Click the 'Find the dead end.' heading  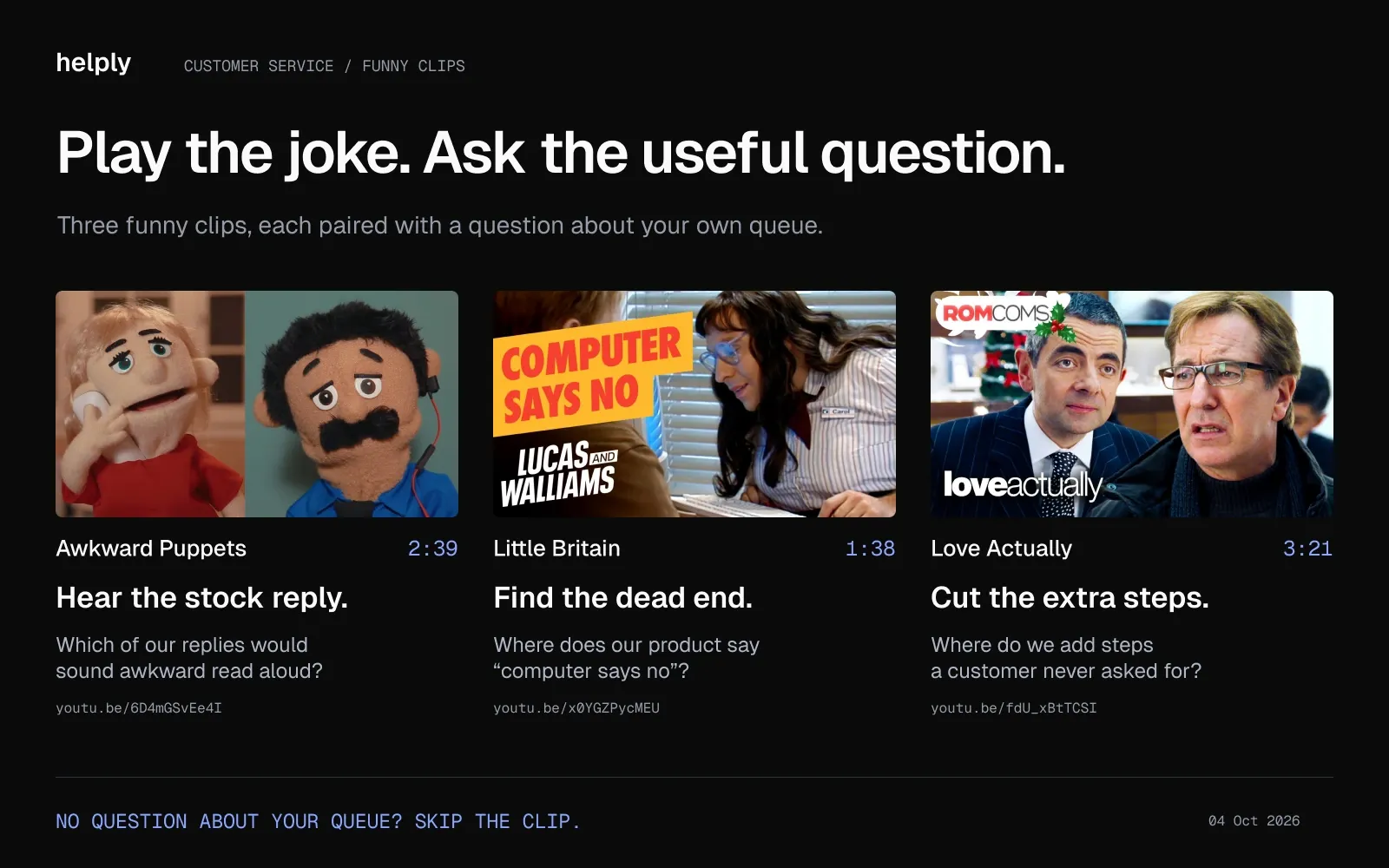point(622,598)
